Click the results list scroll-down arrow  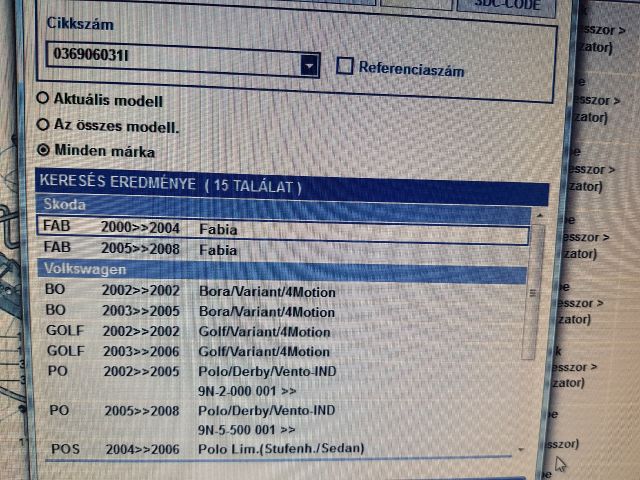[522, 452]
